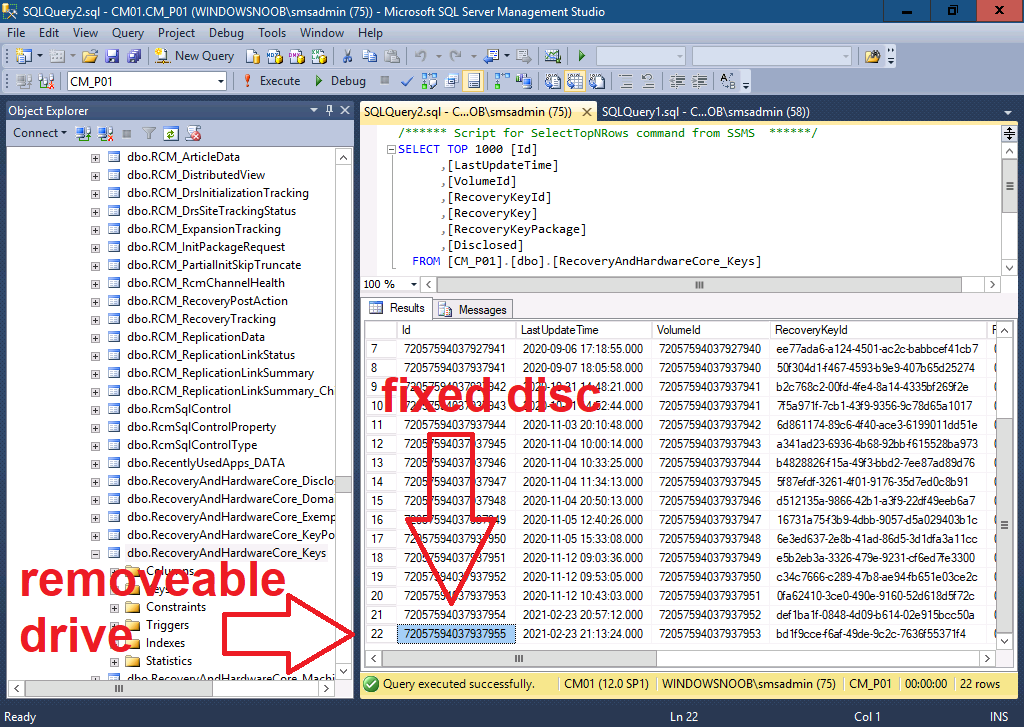Click the Execute button

point(272,81)
